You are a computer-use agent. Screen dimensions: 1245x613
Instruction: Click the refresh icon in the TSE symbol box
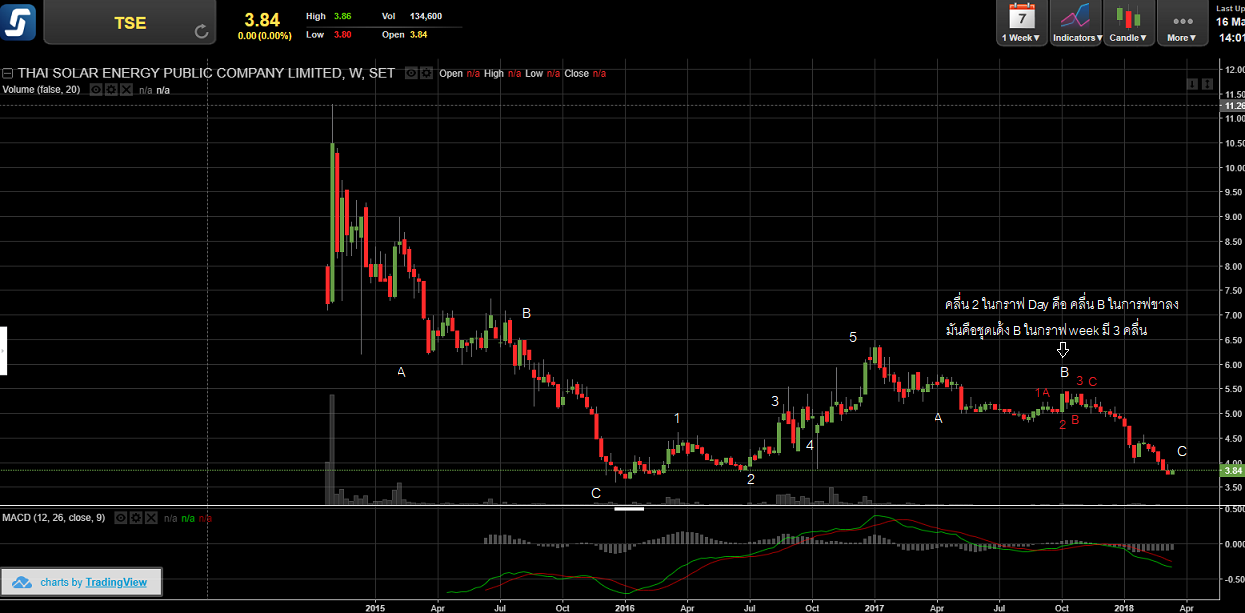202,32
